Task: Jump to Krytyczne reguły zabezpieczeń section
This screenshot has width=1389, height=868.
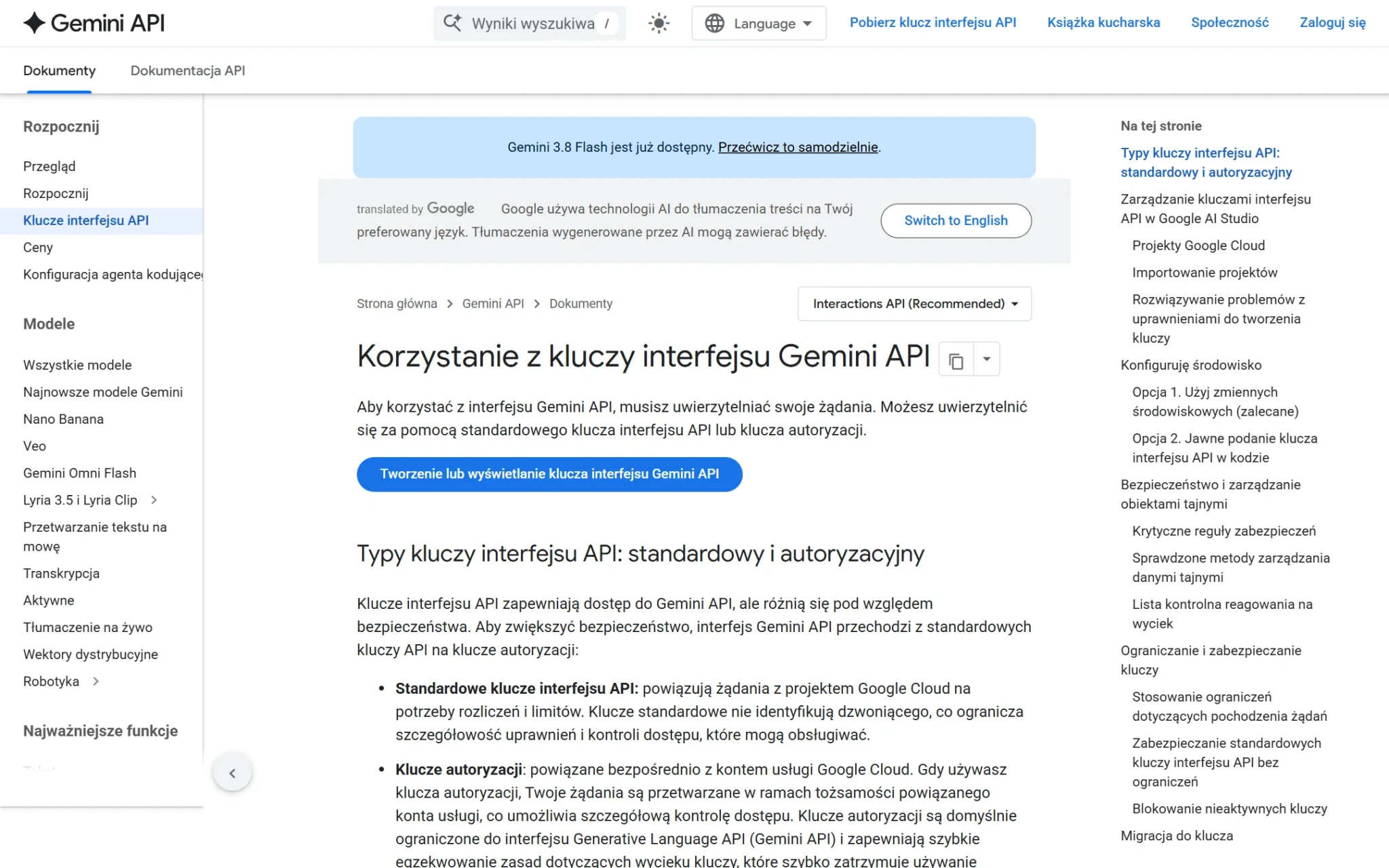Action: [x=1224, y=531]
